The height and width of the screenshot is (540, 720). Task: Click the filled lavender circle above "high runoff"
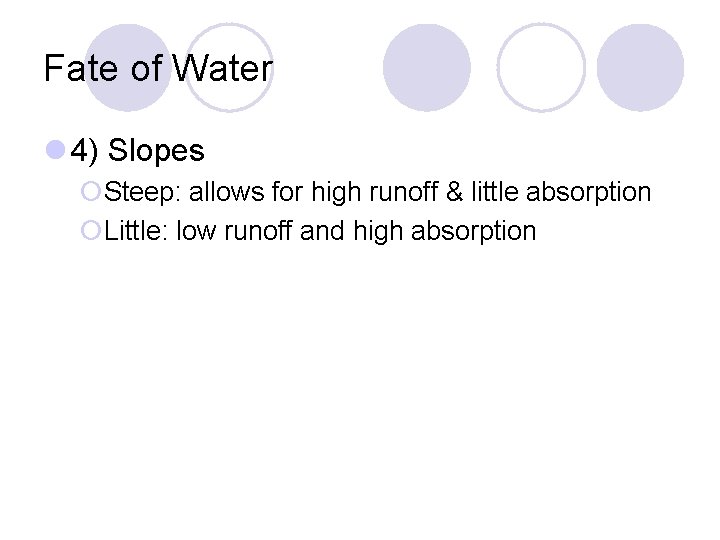pos(427,67)
